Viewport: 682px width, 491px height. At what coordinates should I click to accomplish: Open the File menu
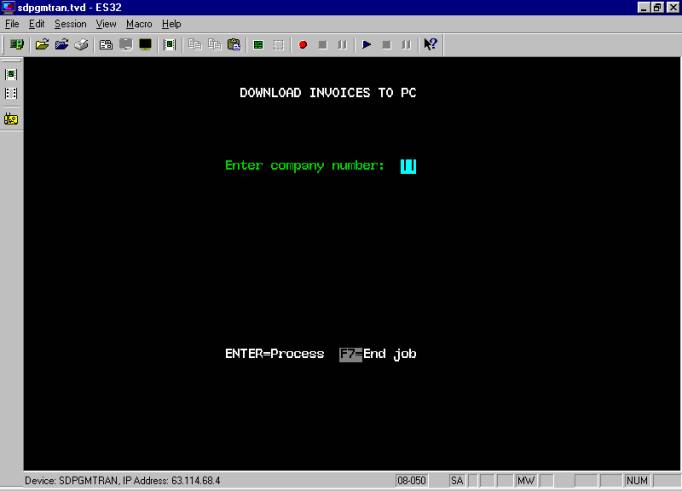click(x=12, y=24)
